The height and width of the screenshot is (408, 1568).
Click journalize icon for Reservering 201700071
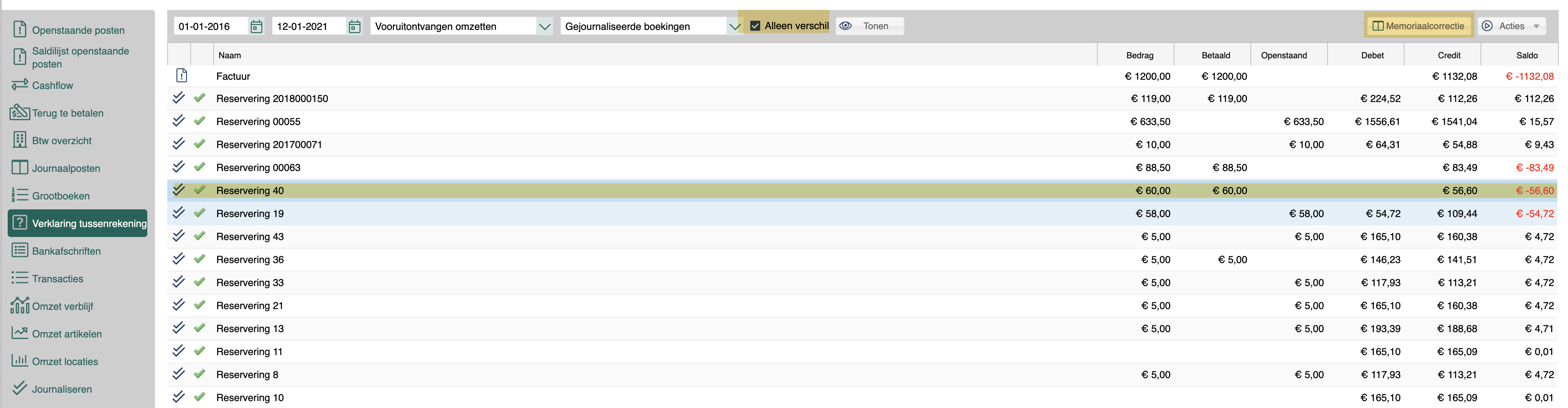coord(178,144)
